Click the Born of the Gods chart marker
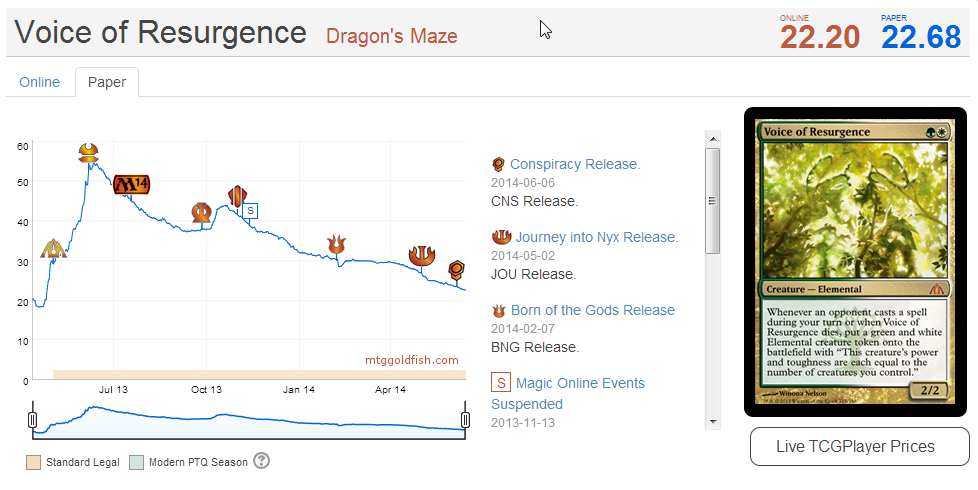Screen dimensions: 978x490 point(335,245)
